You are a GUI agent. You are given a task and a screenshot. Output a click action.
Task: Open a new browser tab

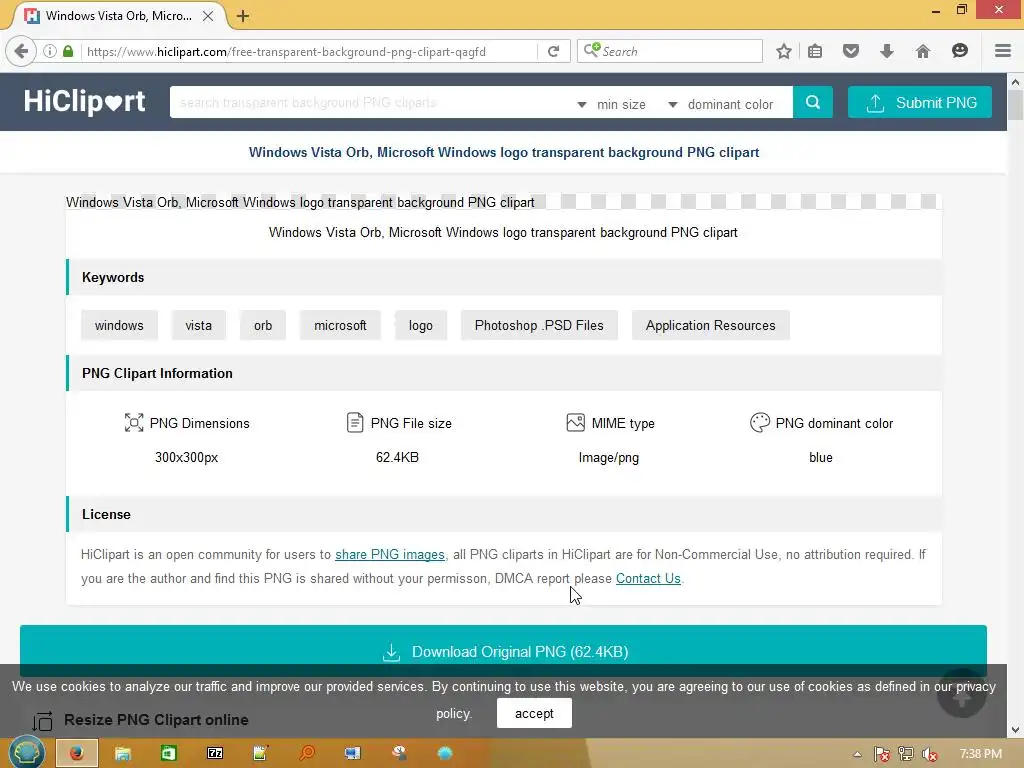pos(243,16)
